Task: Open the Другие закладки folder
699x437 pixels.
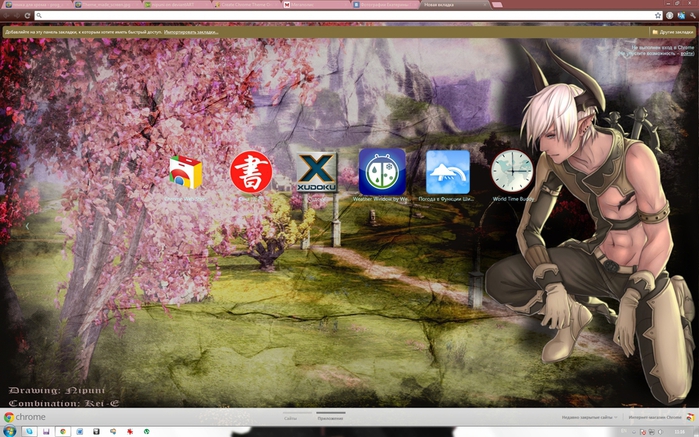Action: pyautogui.click(x=673, y=32)
